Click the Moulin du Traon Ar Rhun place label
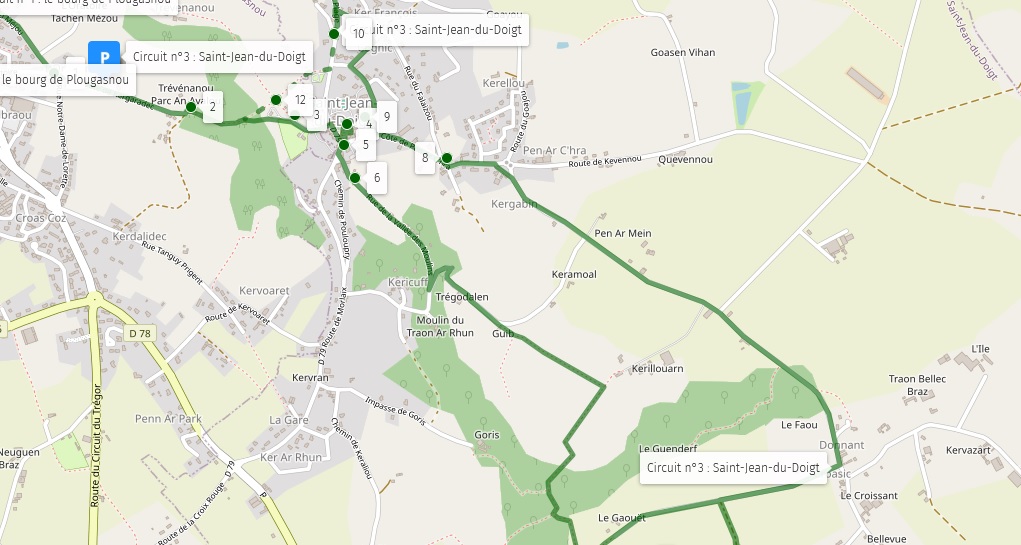Image resolution: width=1021 pixels, height=545 pixels. click(440, 326)
